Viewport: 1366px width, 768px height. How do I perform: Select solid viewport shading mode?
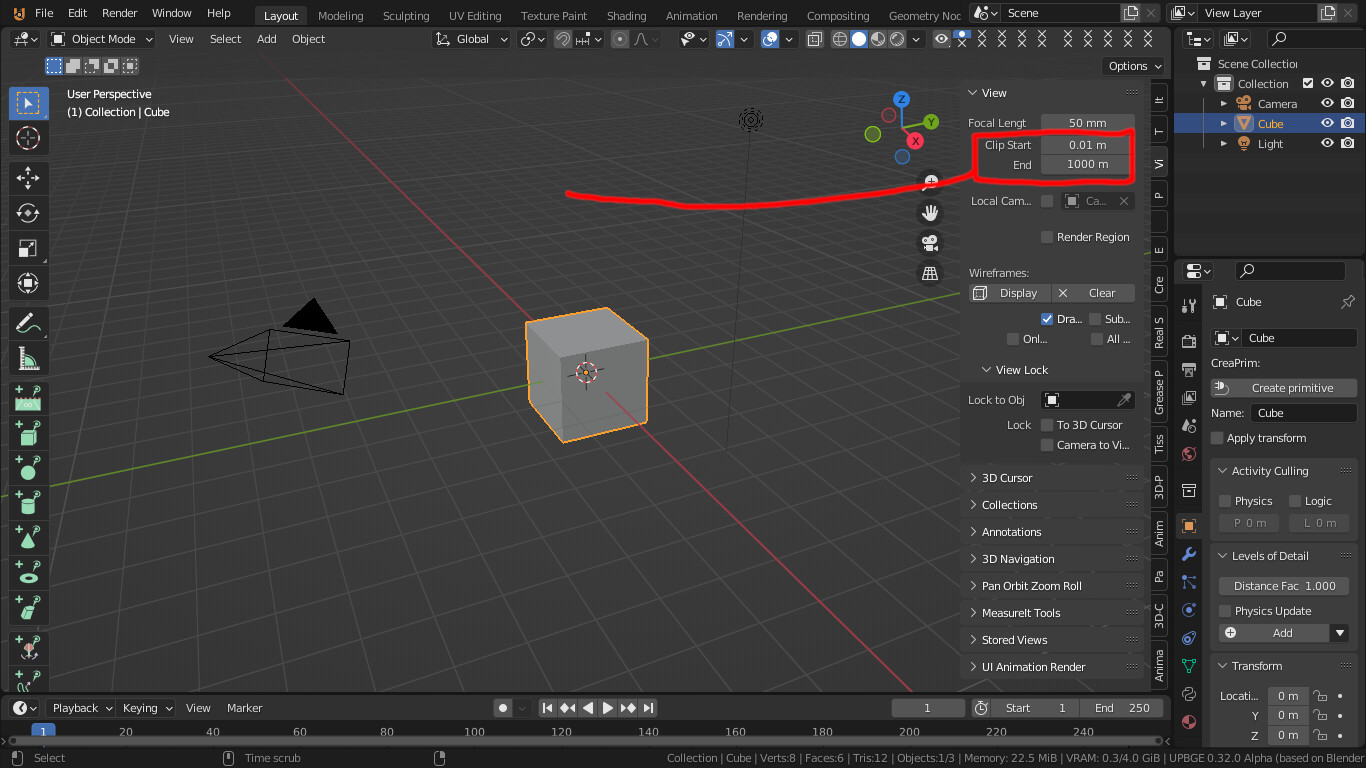tap(858, 39)
